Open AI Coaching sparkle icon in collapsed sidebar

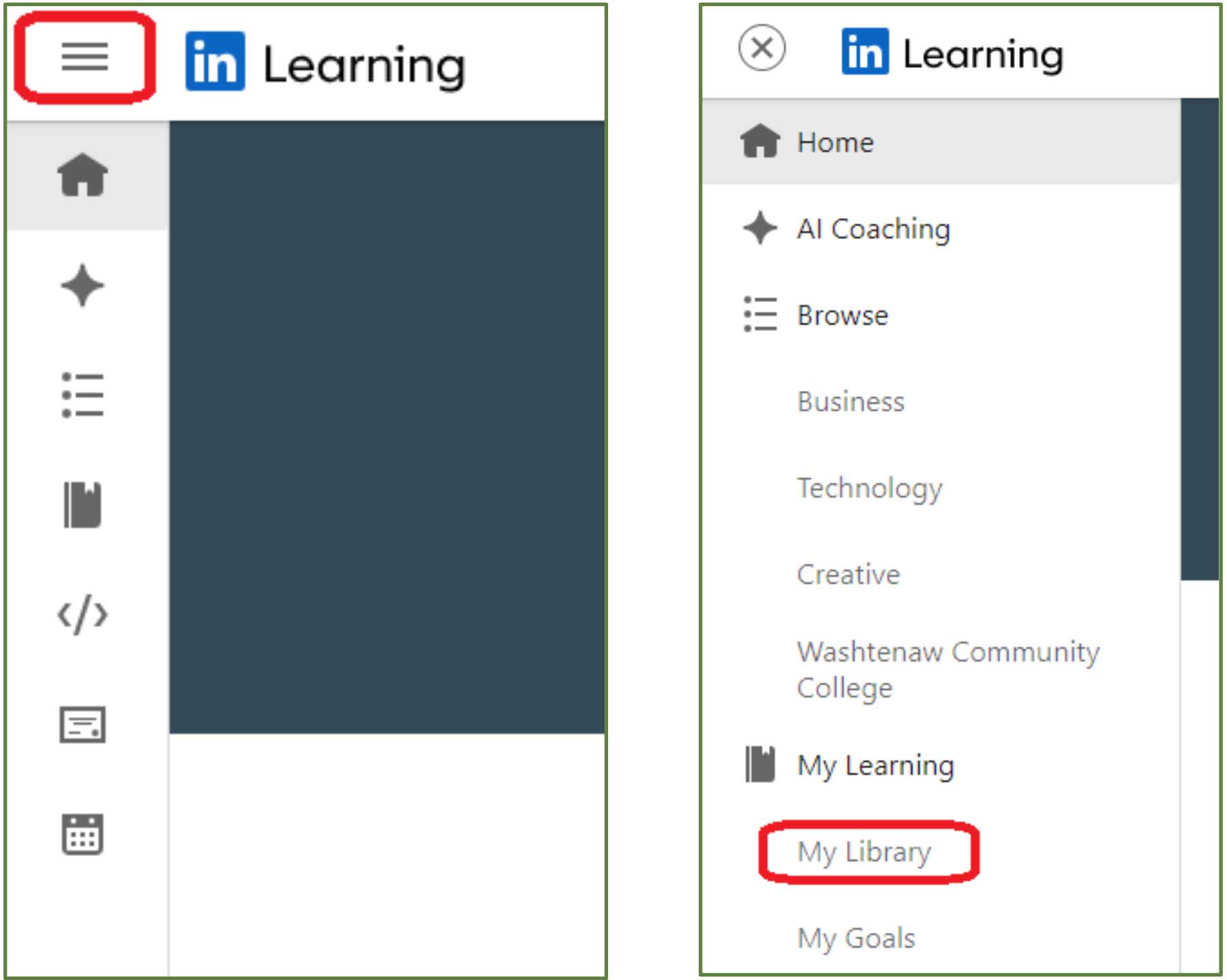coord(82,286)
